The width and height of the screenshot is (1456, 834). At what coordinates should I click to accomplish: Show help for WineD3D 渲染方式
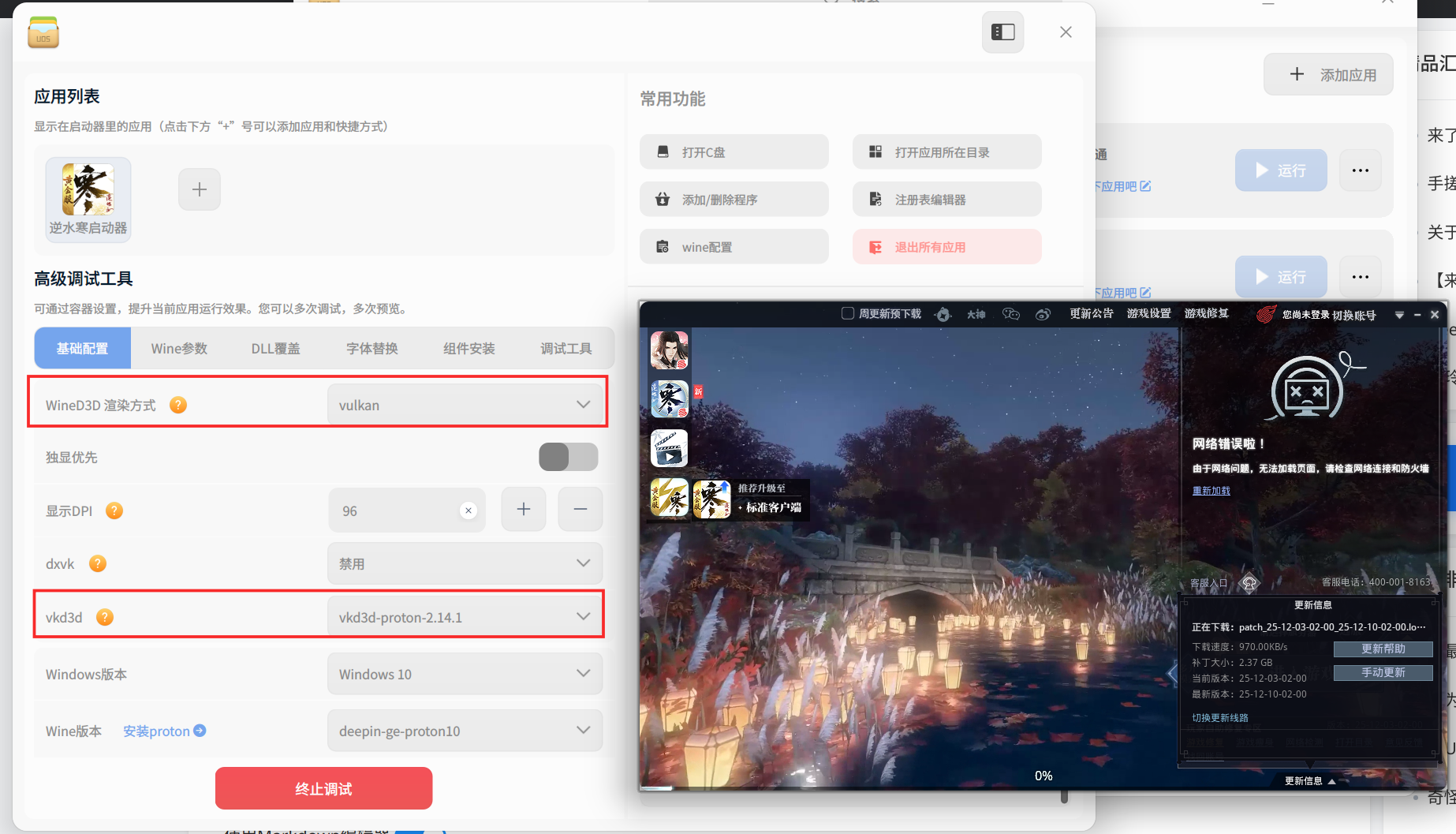[x=178, y=405]
